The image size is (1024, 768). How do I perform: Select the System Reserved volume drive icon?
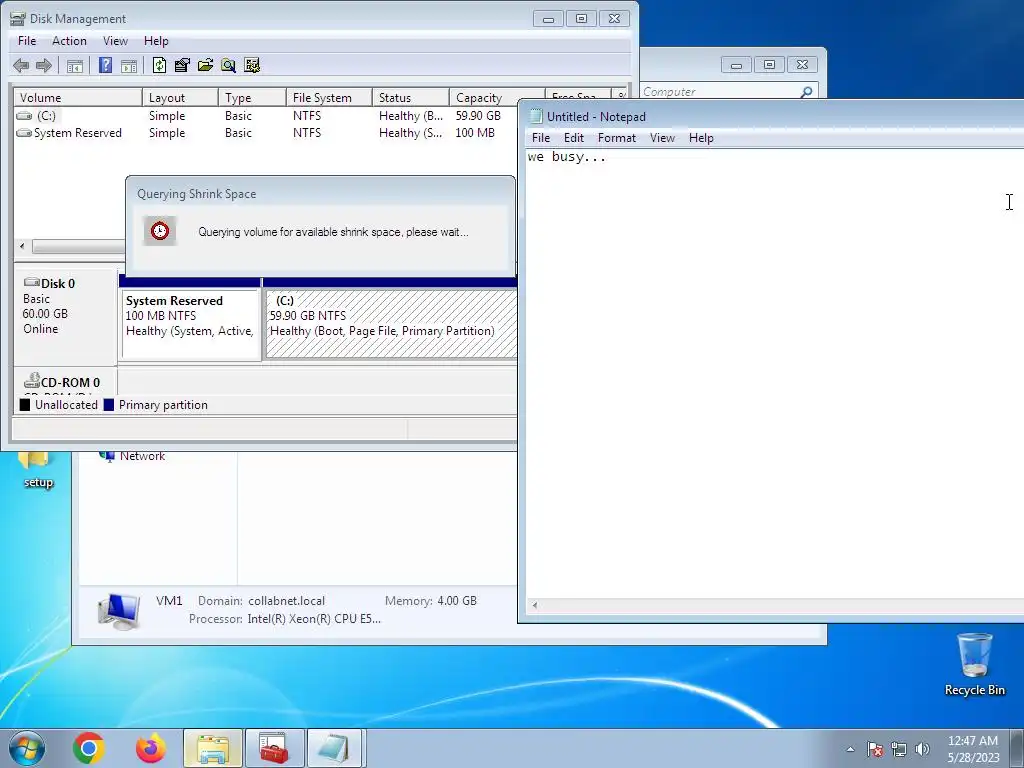tap(24, 133)
